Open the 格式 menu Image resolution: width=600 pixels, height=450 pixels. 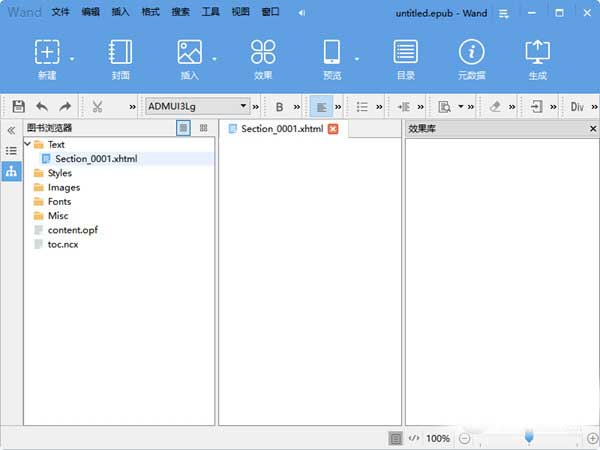[150, 12]
